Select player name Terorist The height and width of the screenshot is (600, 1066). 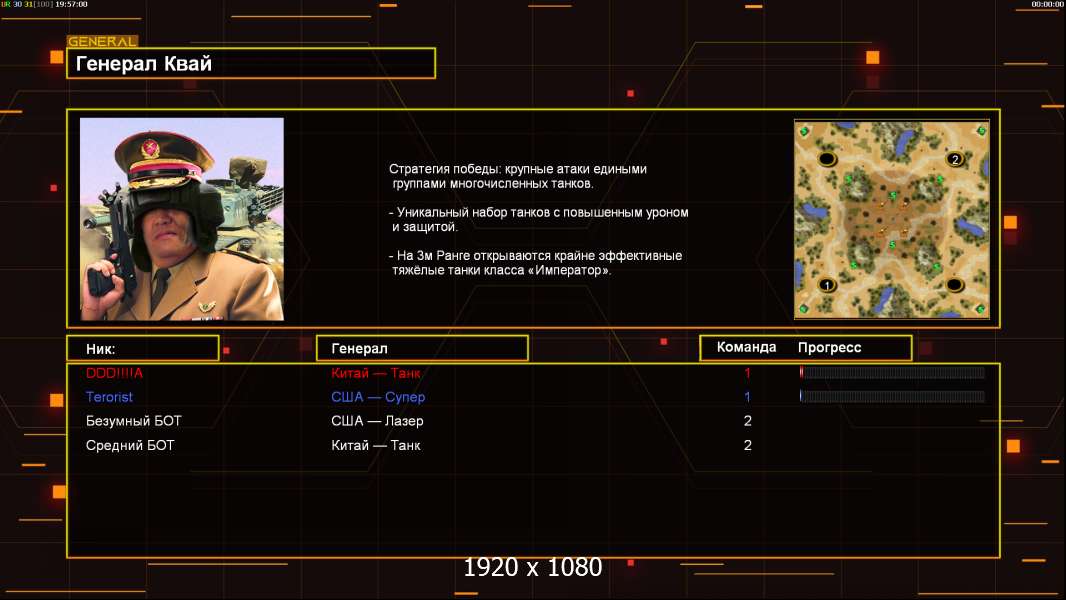click(109, 397)
